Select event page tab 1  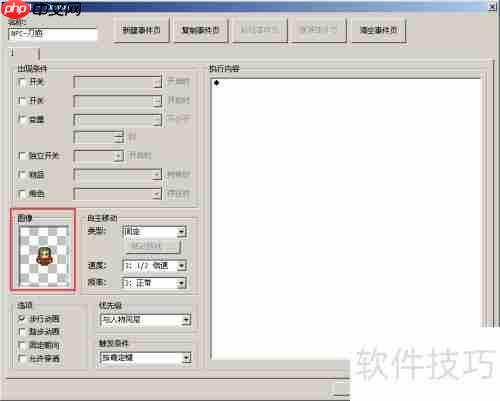pyautogui.click(x=23, y=53)
